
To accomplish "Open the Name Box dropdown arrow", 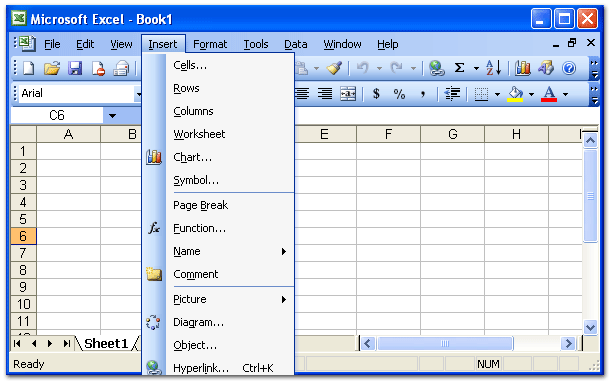I will click(112, 116).
